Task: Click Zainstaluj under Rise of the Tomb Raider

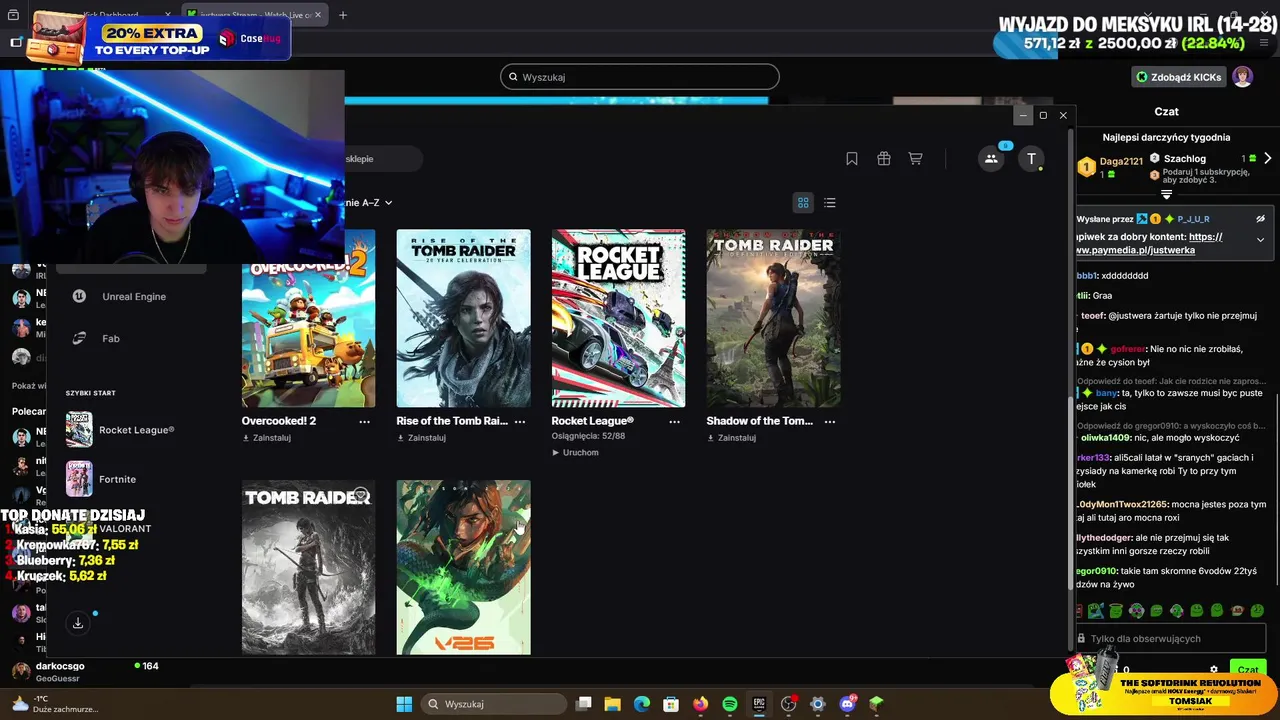Action: click(x=421, y=438)
